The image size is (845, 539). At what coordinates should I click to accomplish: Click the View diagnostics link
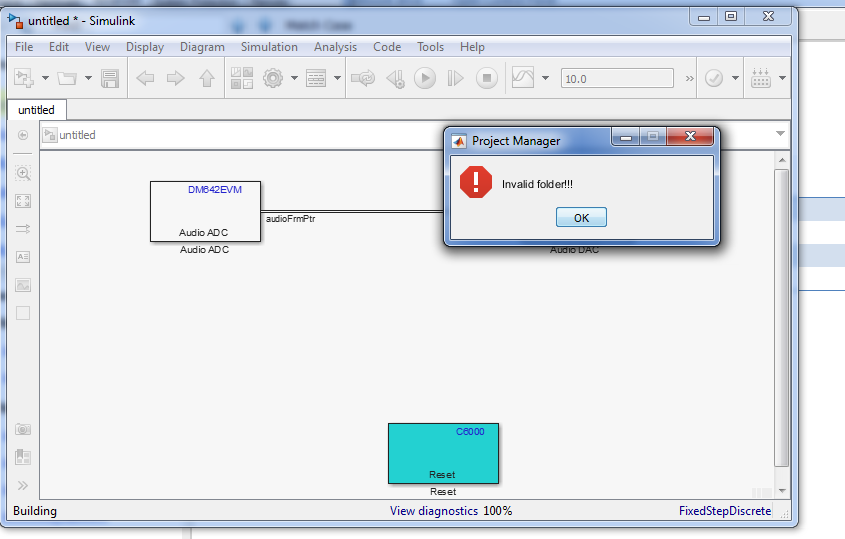[434, 510]
